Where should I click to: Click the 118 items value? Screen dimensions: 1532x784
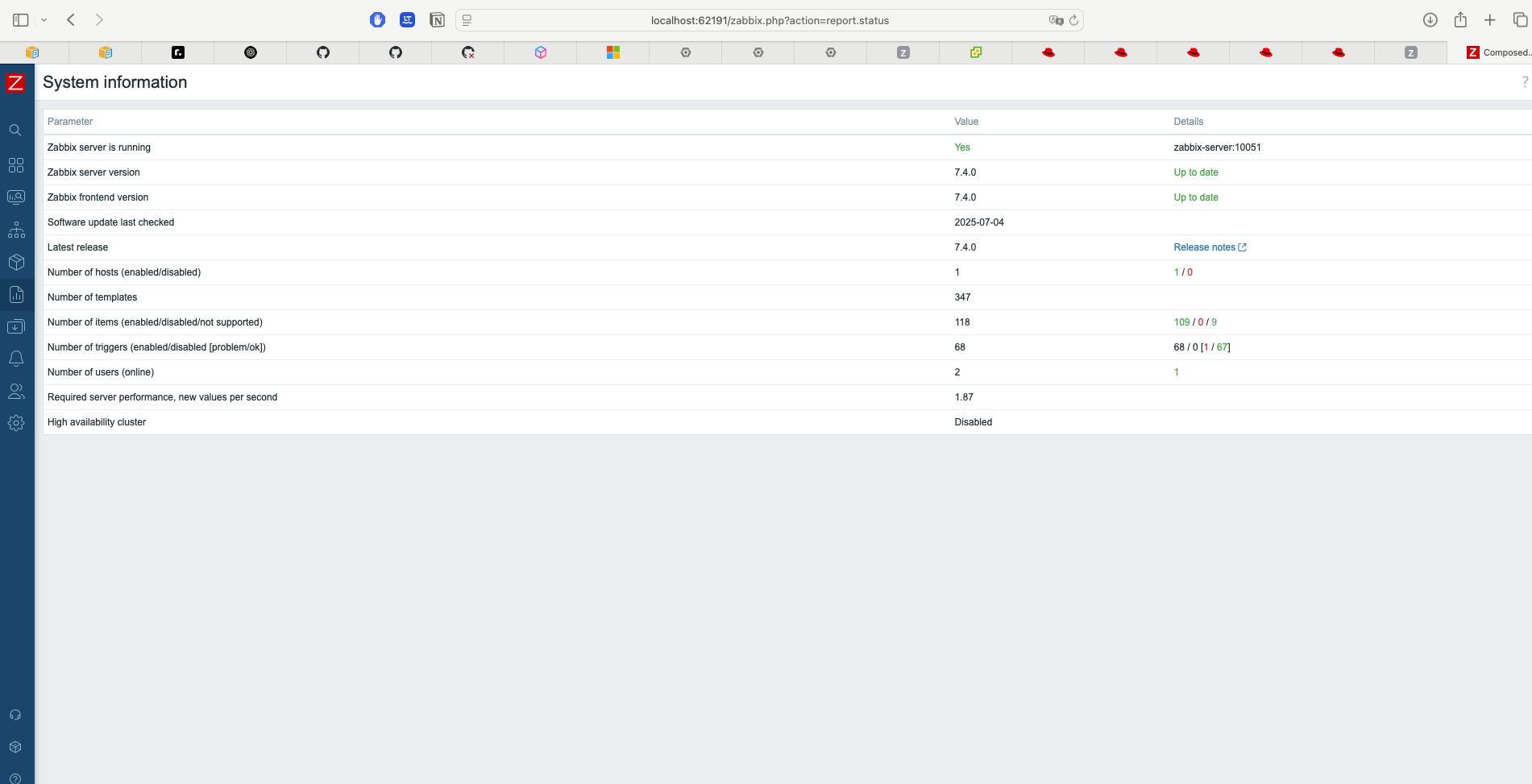tap(962, 322)
